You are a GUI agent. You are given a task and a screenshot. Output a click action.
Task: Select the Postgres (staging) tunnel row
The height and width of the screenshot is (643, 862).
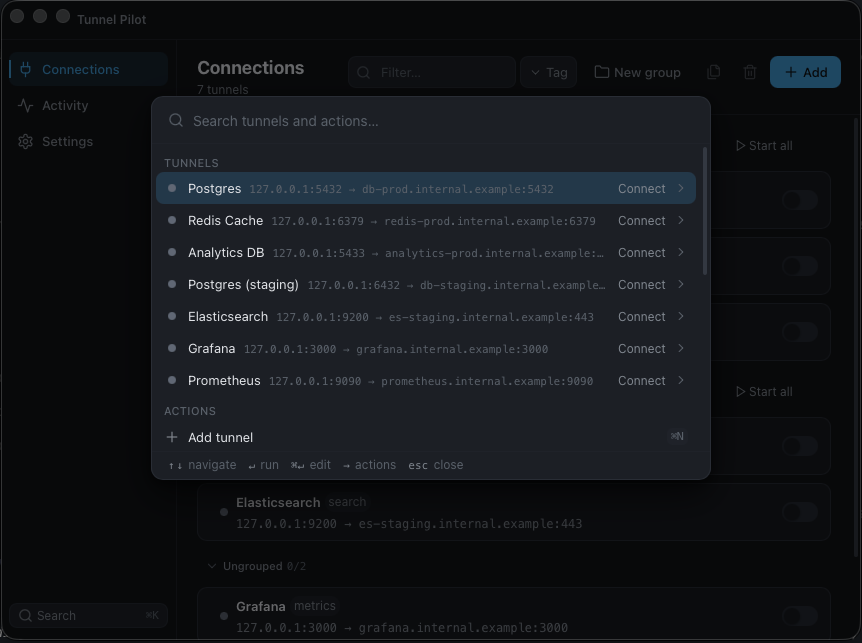coord(426,285)
